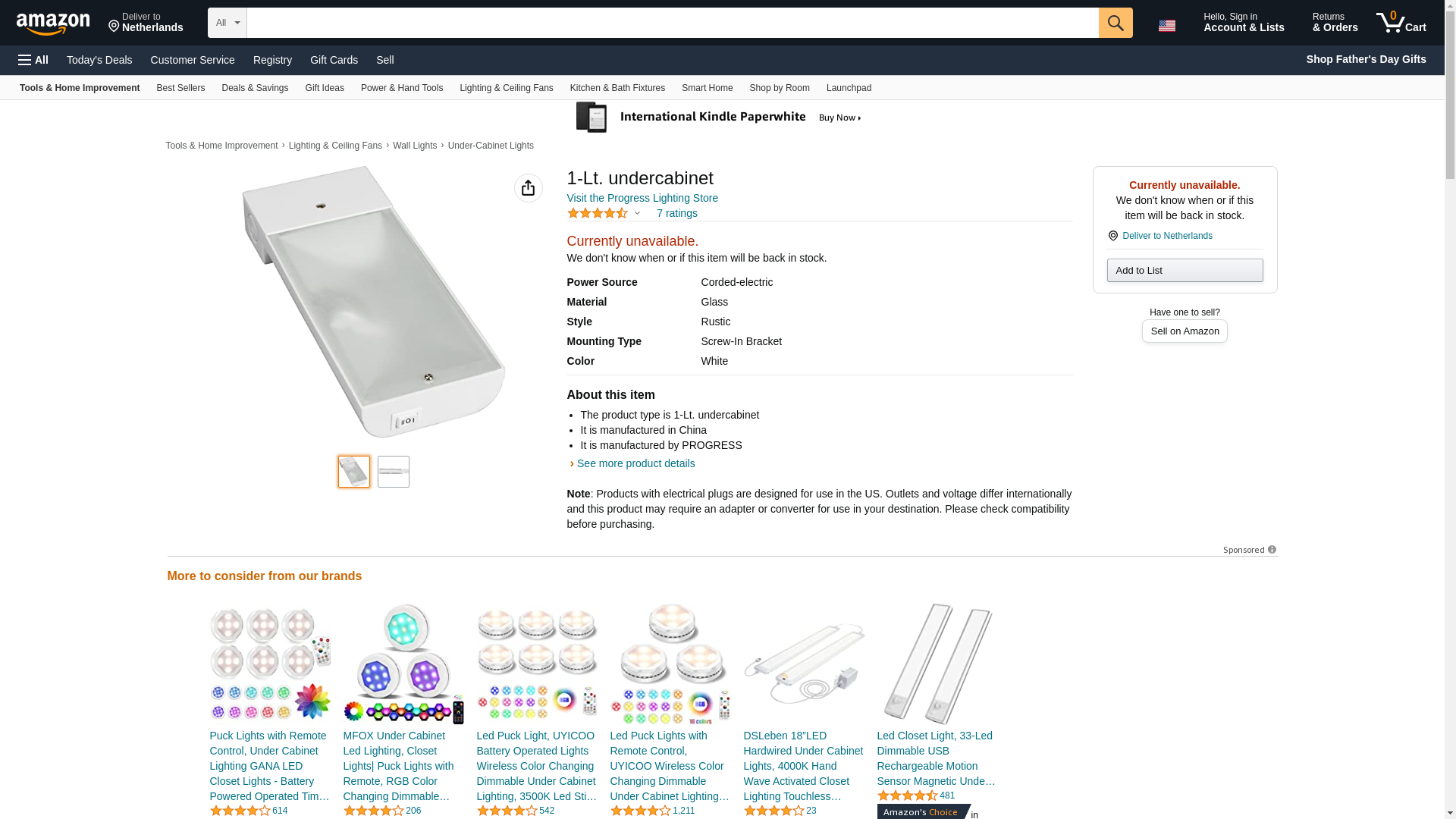This screenshot has height=819, width=1456.
Task: Visit the Progress Lighting Store link
Action: click(x=642, y=198)
